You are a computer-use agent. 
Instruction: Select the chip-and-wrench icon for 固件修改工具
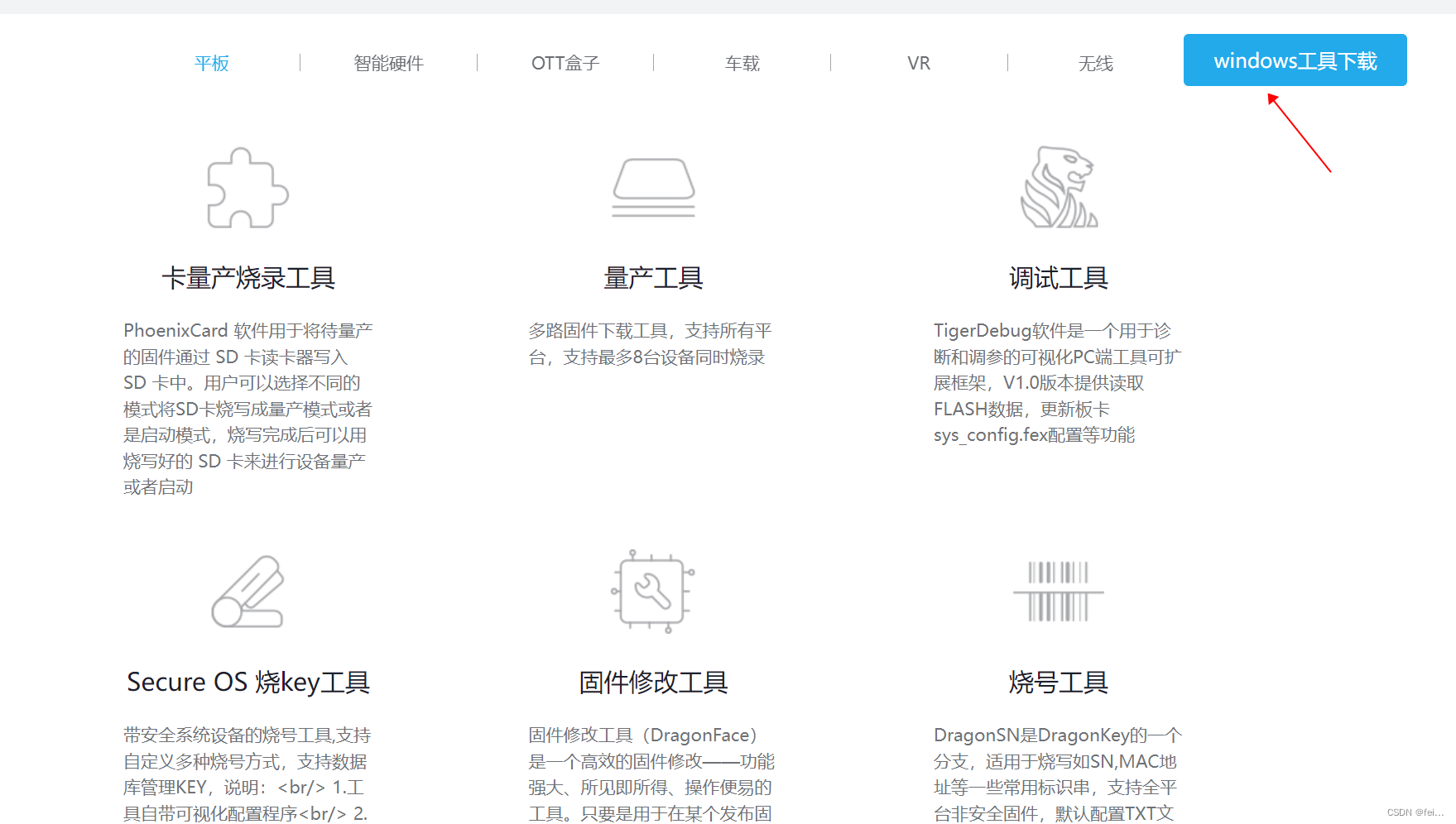click(653, 592)
